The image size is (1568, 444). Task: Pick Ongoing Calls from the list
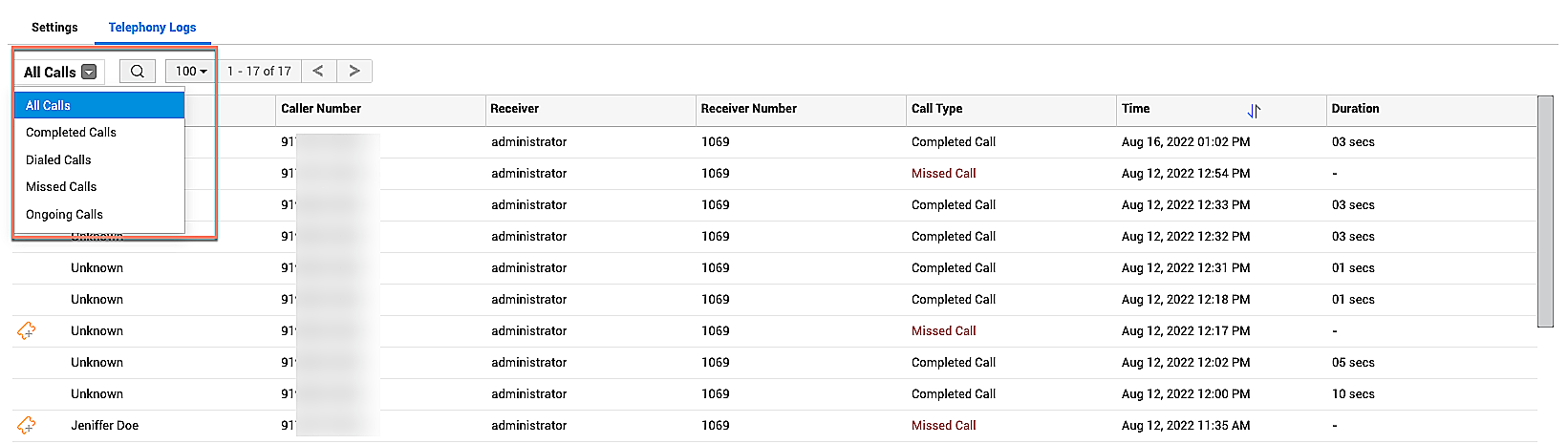point(64,214)
